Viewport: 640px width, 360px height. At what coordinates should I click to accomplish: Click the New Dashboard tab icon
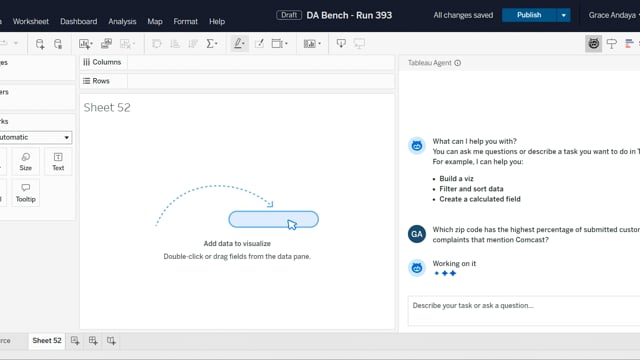pyautogui.click(x=93, y=340)
